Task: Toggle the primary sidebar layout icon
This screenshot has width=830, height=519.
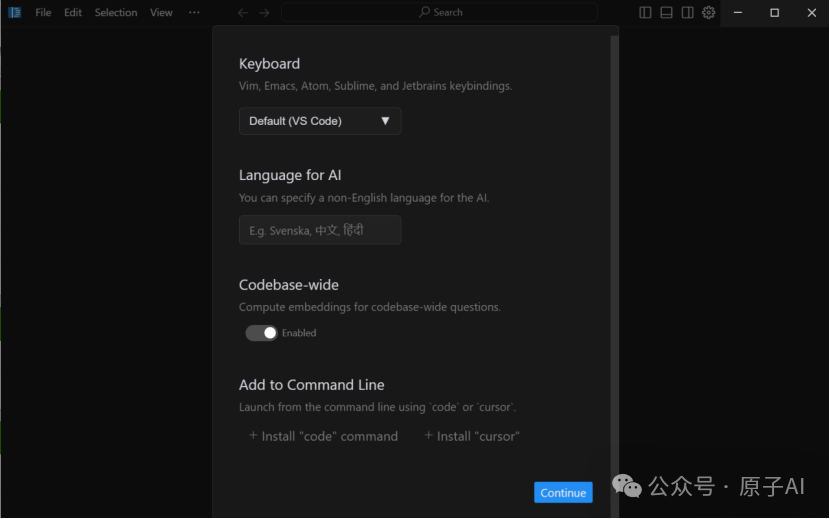Action: pos(645,13)
